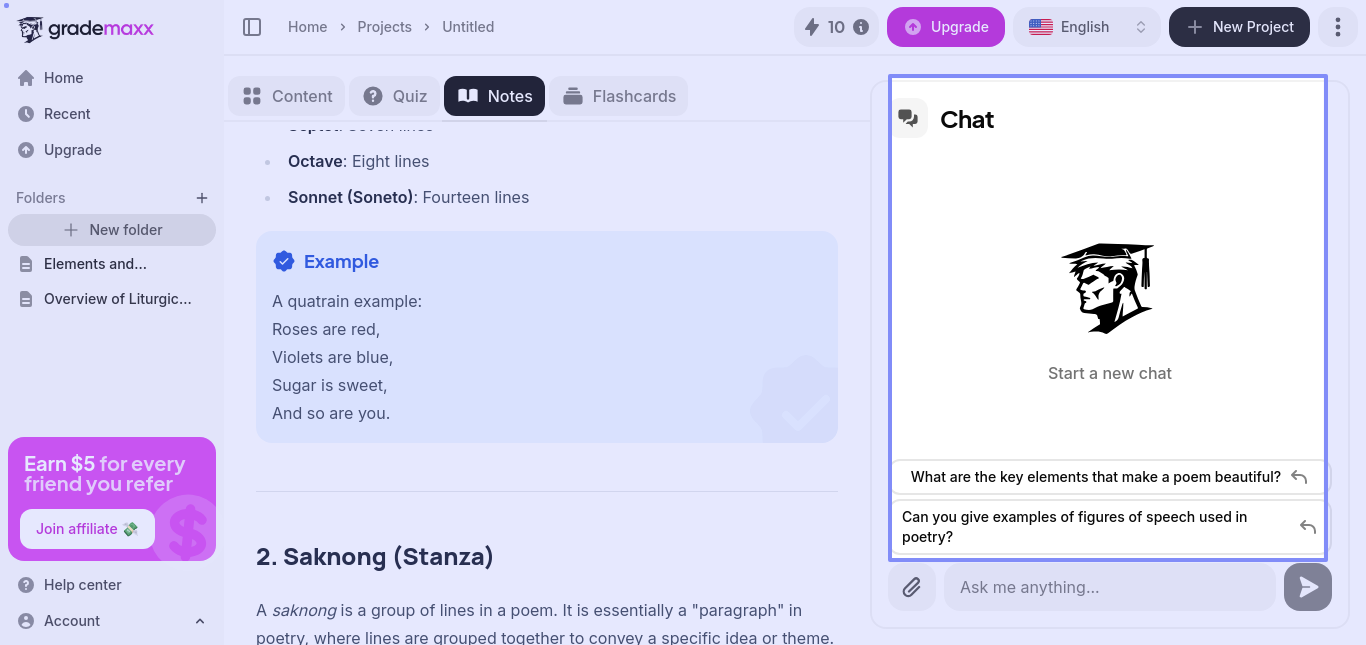Toggle the sidebar panel icon
The width and height of the screenshot is (1366, 645).
252,27
